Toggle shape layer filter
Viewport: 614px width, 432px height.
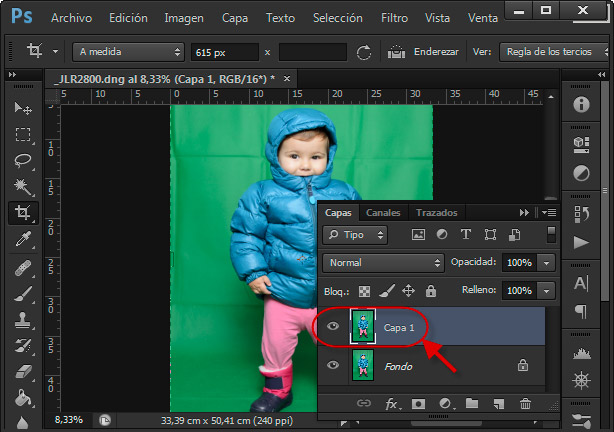point(490,235)
